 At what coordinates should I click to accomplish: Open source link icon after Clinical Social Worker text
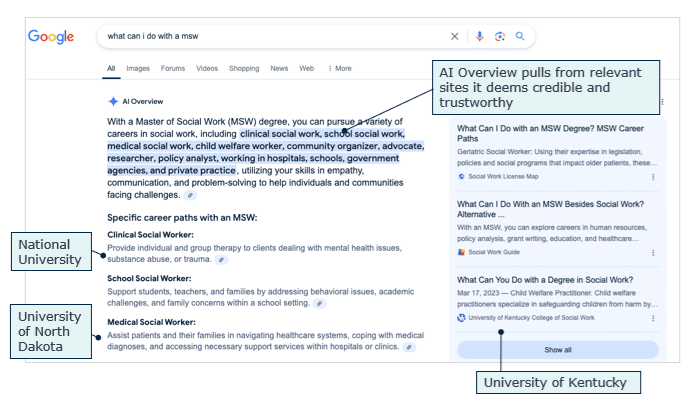222,259
